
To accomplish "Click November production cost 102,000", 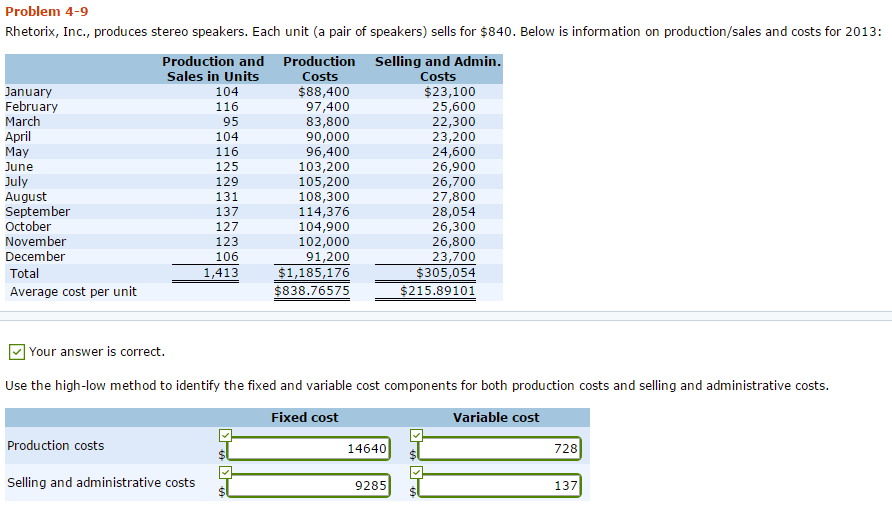I will coord(324,242).
